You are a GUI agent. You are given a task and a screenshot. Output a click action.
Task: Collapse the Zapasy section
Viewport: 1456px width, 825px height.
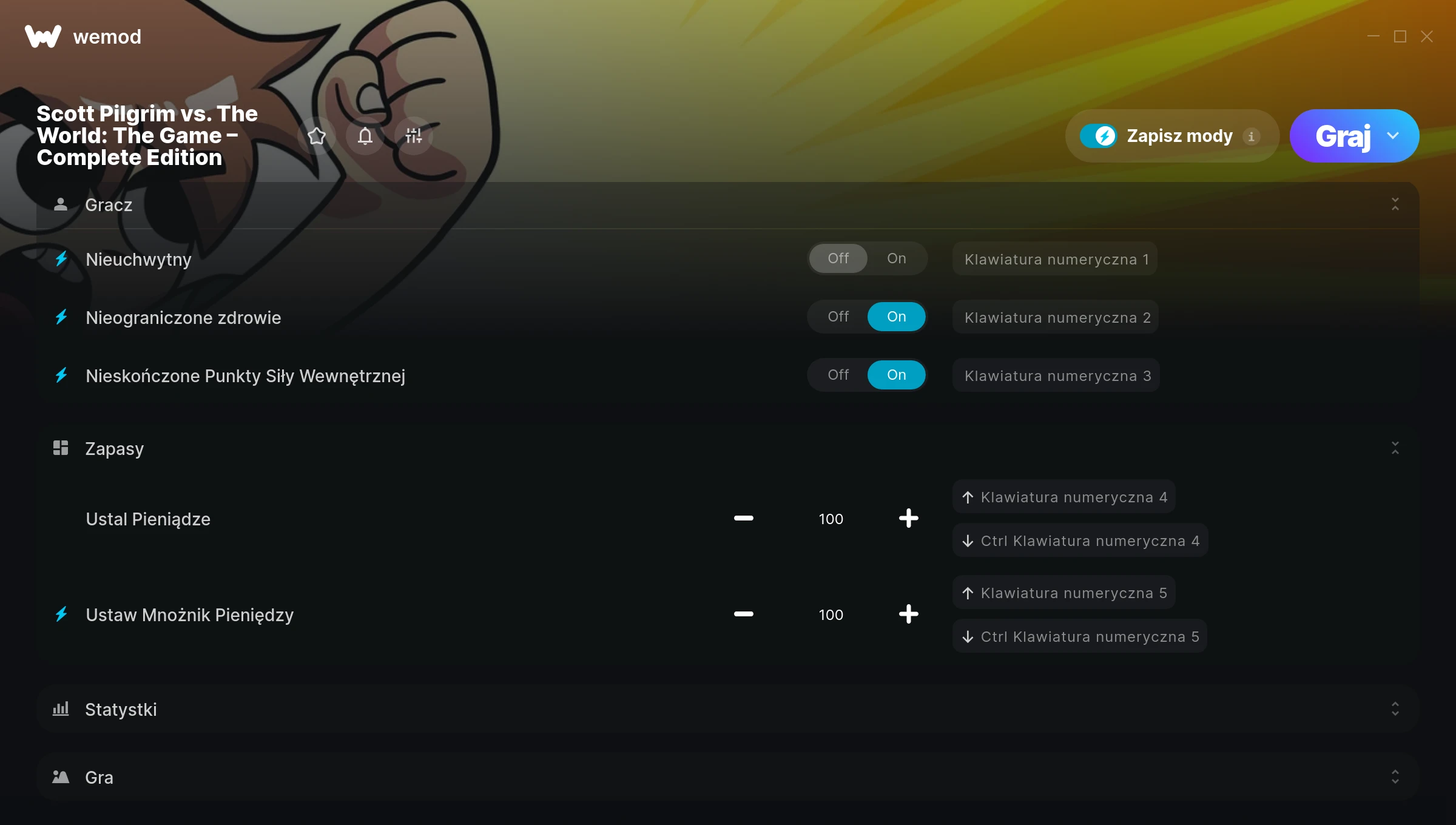[1395, 448]
